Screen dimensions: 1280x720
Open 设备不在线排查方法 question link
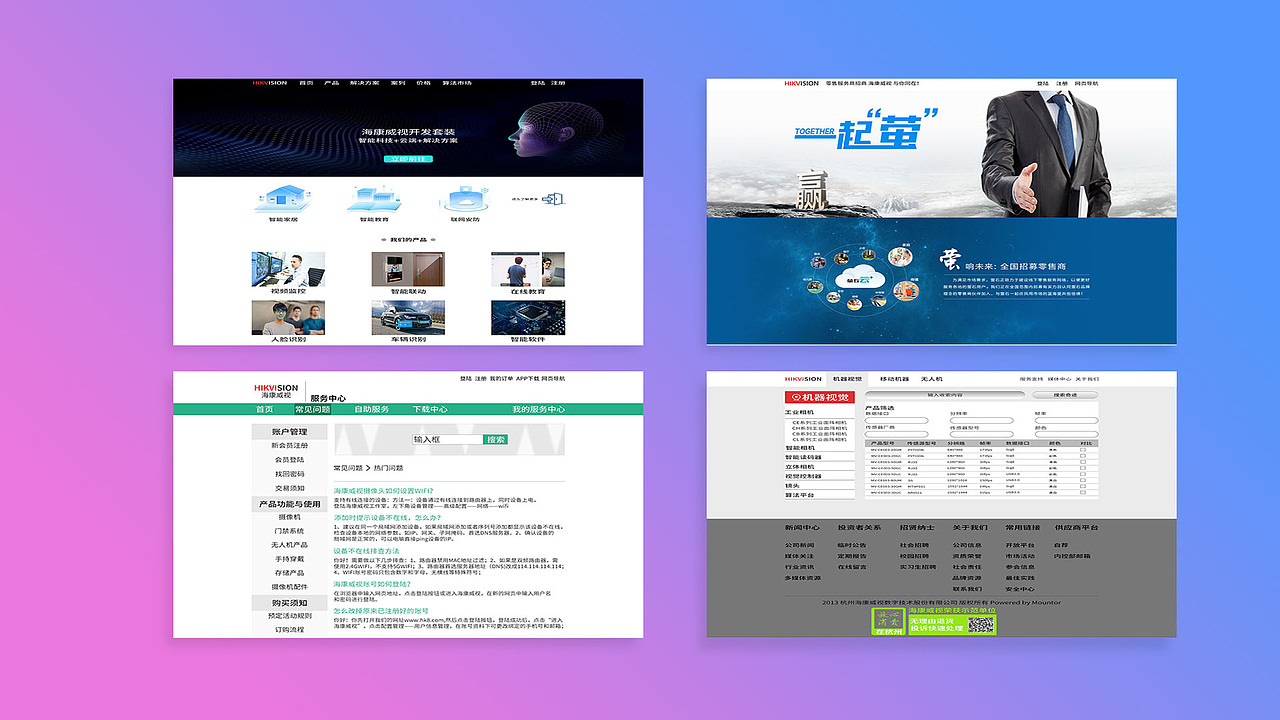367,551
